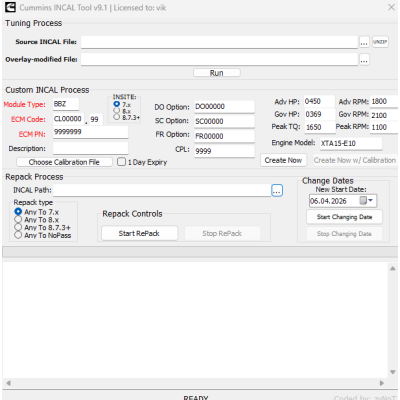The height and width of the screenshot is (400, 400).
Task: Click the Cummins logo icon in title bar
Action: (x=10, y=7)
